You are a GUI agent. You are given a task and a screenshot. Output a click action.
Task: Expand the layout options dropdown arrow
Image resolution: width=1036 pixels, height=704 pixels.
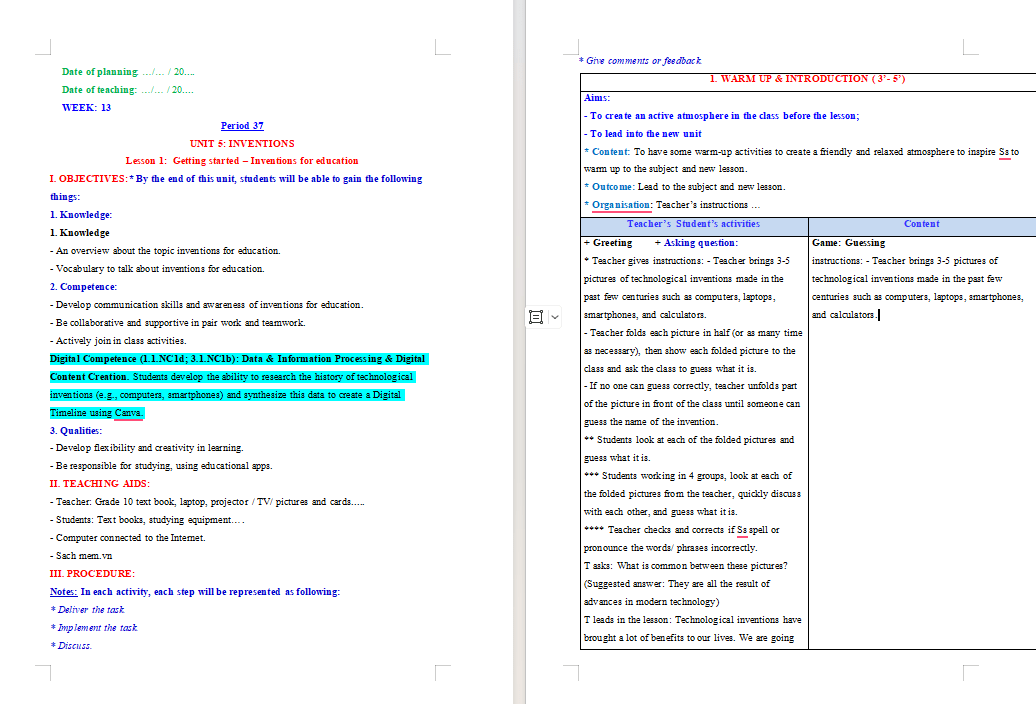pyautogui.click(x=555, y=317)
